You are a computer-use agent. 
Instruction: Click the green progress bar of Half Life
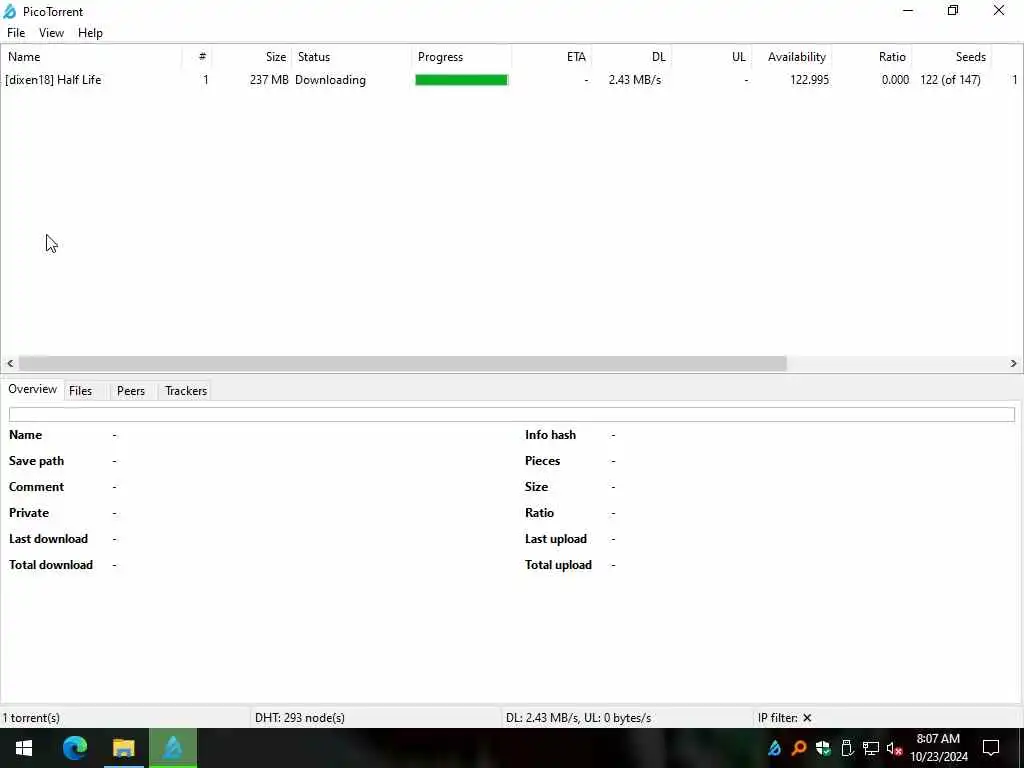point(461,80)
